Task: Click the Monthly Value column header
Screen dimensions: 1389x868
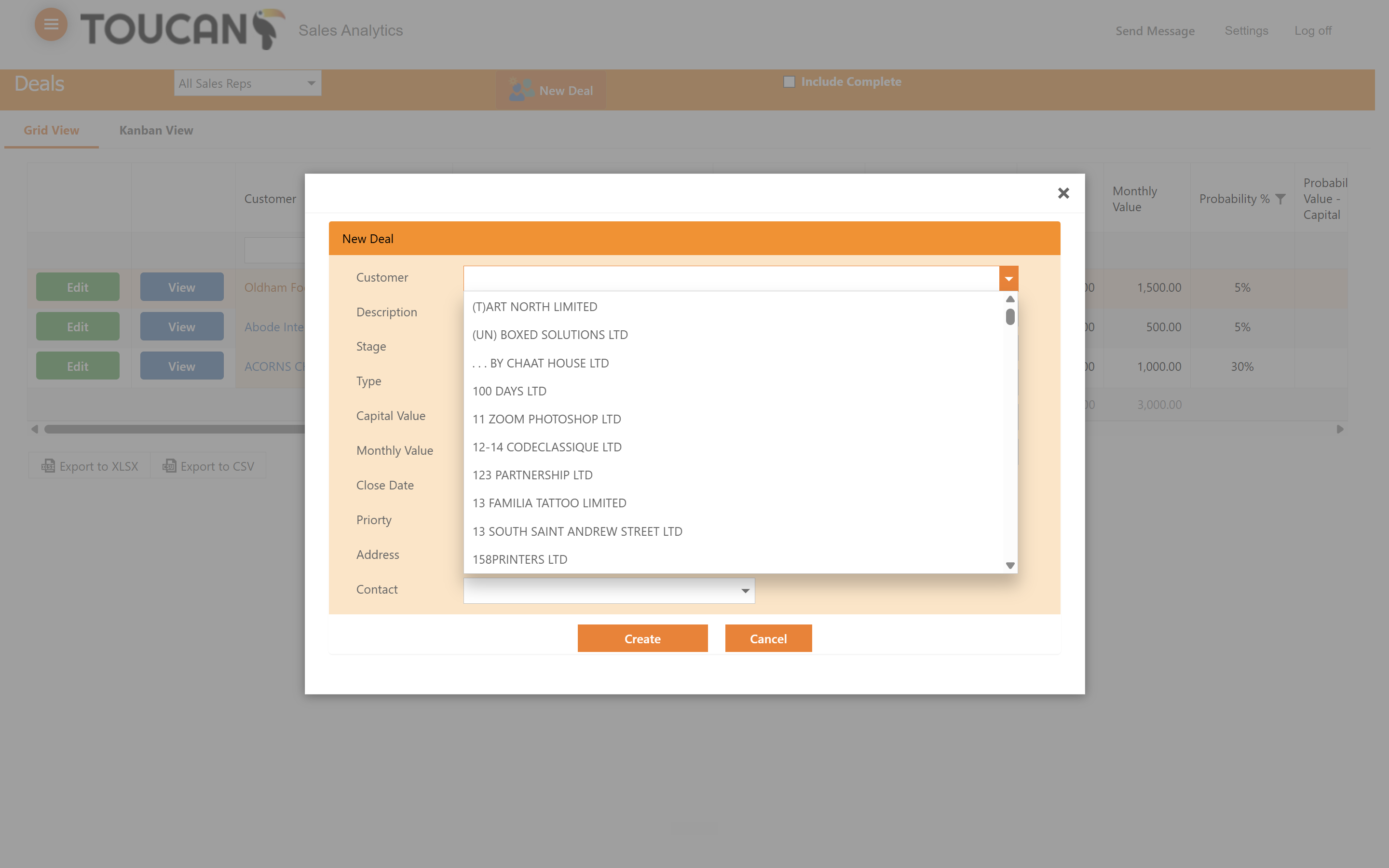Action: click(1146, 199)
